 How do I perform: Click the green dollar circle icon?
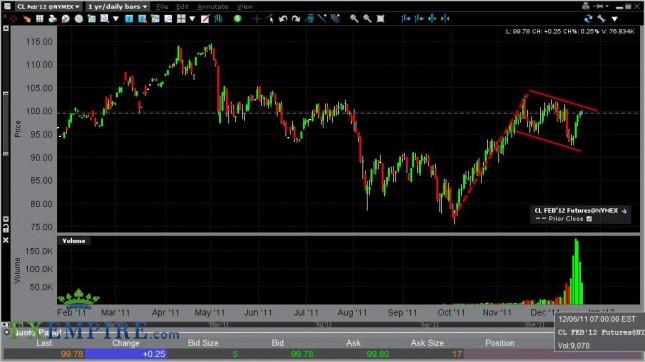pyautogui.click(x=237, y=19)
